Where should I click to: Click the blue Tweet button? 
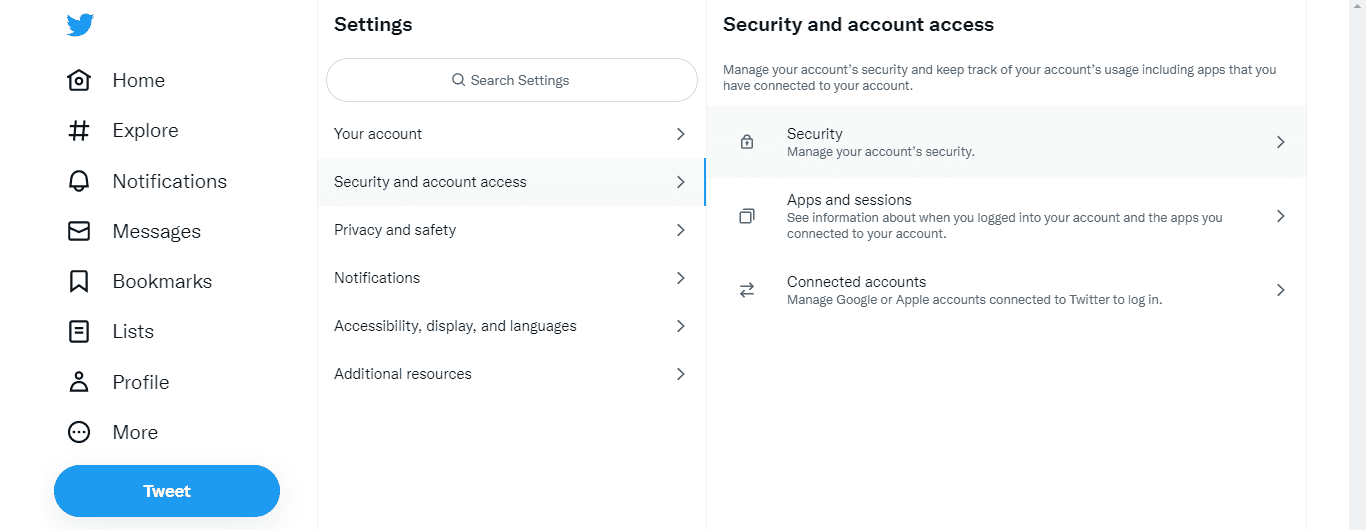pyautogui.click(x=167, y=491)
